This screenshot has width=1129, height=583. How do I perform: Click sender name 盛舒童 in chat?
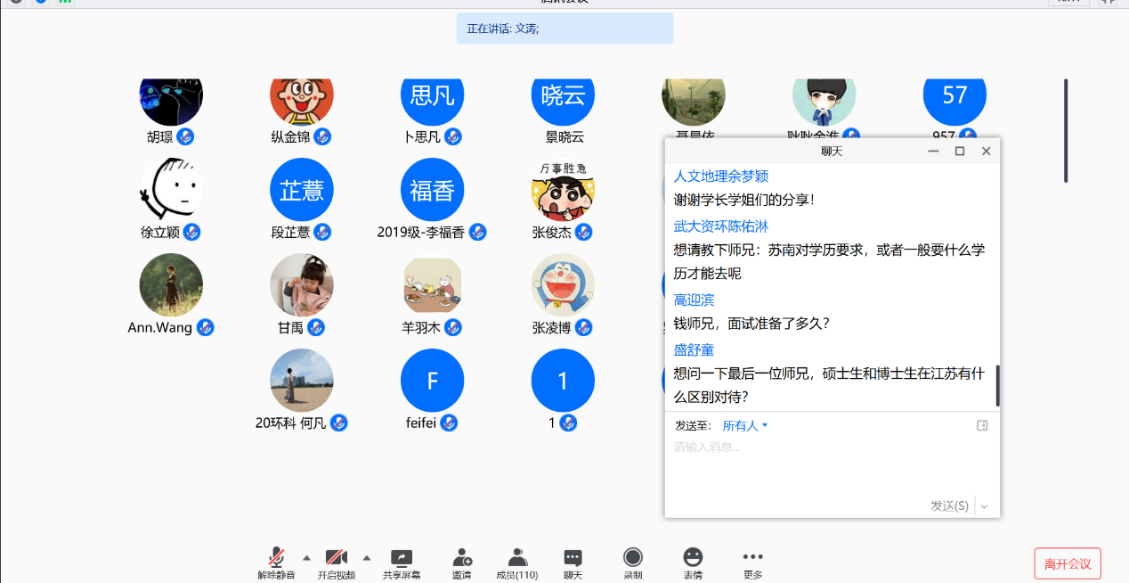point(694,350)
